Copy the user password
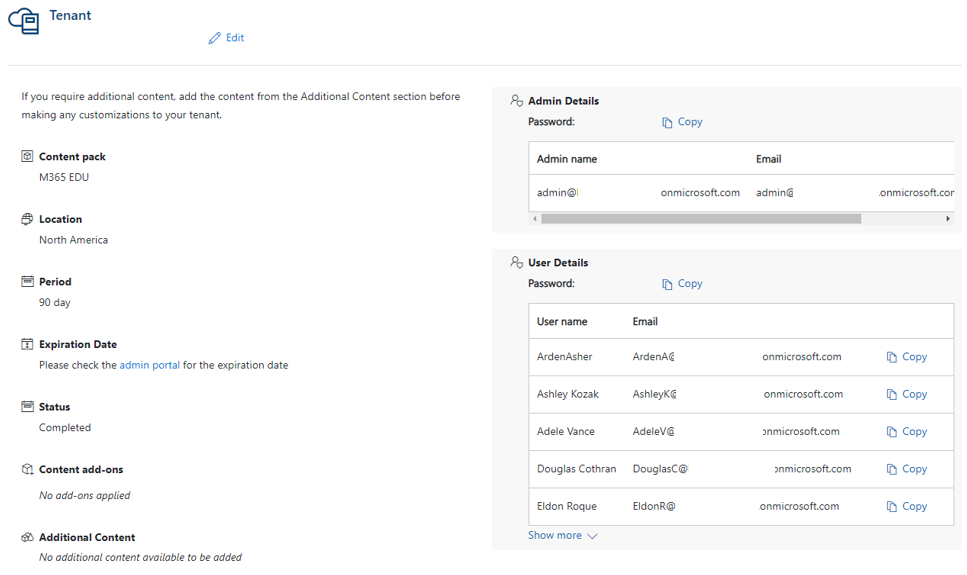This screenshot has height=575, width=967. (682, 284)
